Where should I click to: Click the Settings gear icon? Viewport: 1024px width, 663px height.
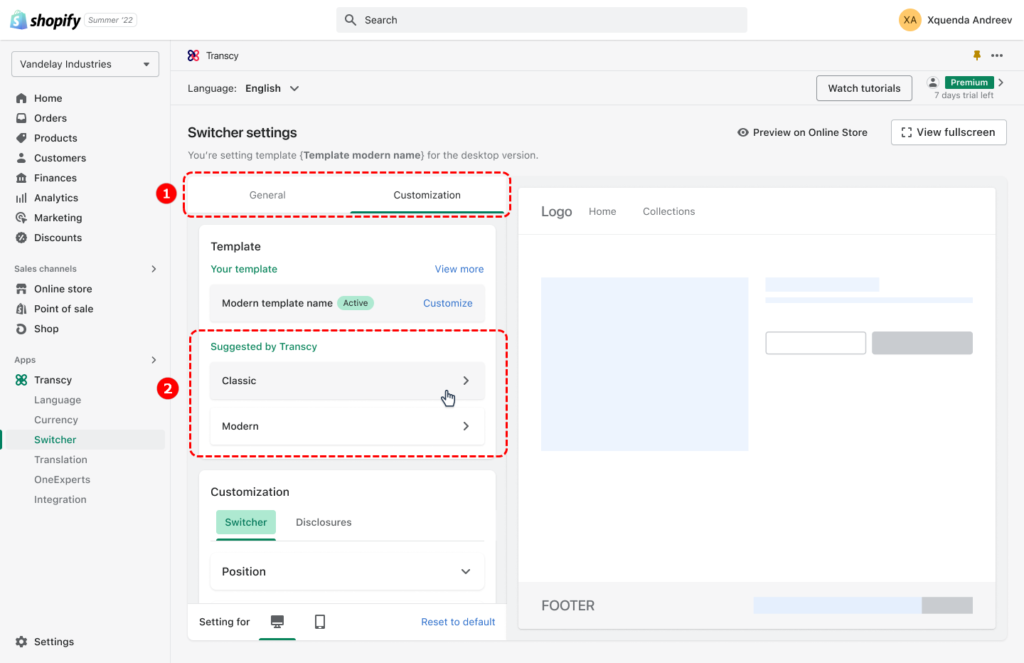pyautogui.click(x=22, y=641)
